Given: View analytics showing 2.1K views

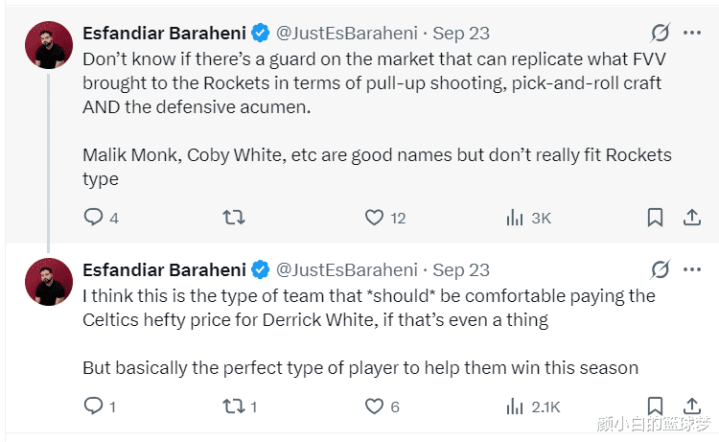Looking at the screenshot, I should pyautogui.click(x=516, y=406).
